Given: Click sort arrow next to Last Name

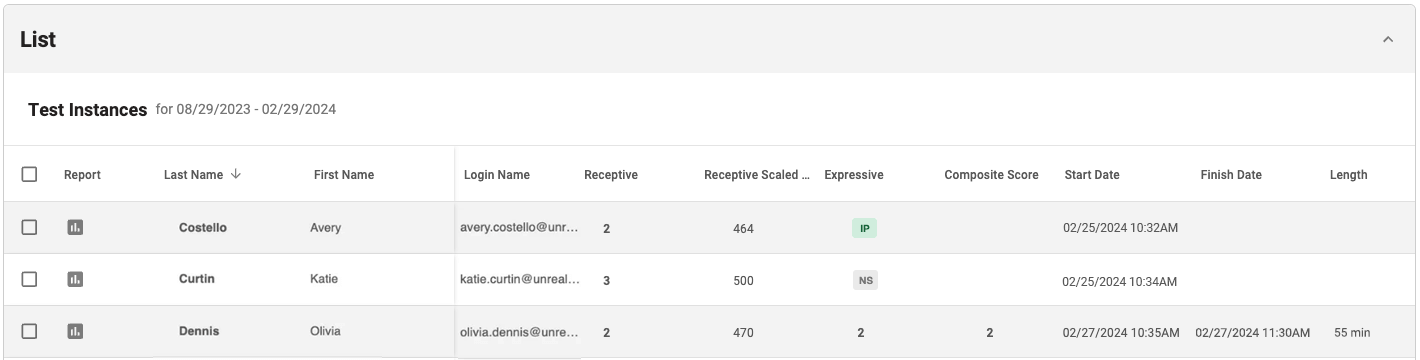Looking at the screenshot, I should (236, 174).
